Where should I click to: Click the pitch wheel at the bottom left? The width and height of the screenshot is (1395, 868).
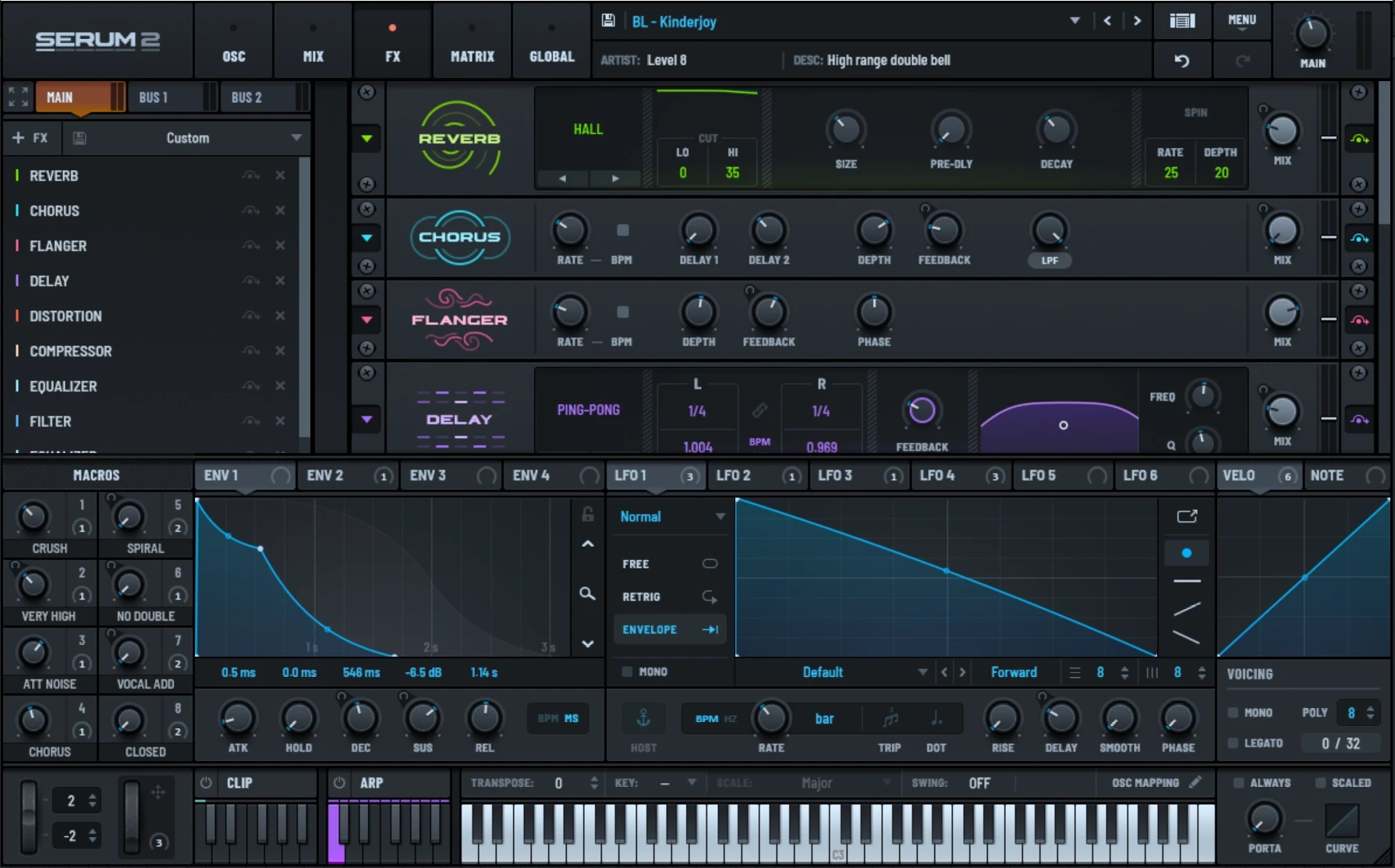(27, 818)
